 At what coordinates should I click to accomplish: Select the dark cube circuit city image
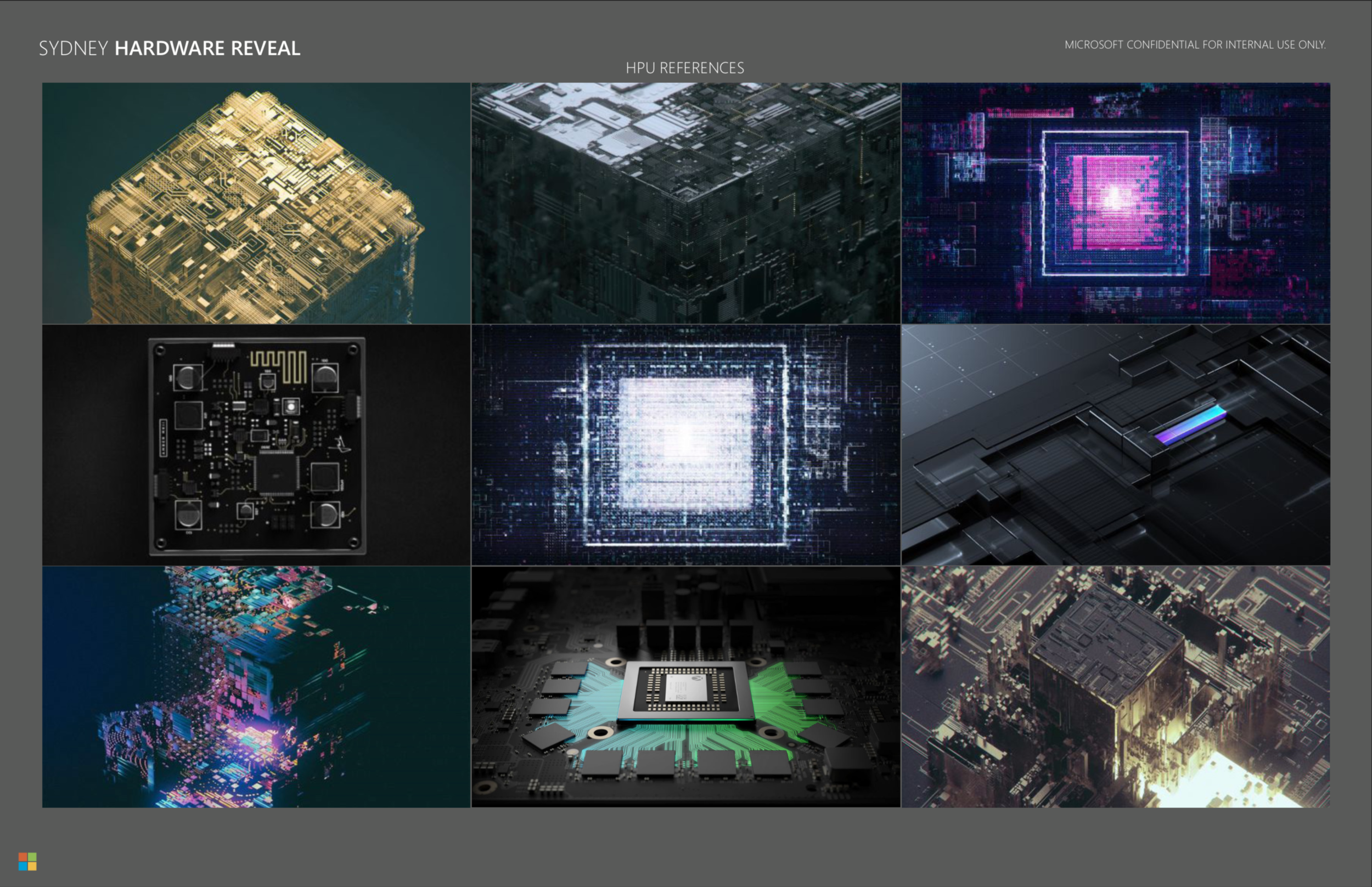pyautogui.click(x=1115, y=687)
